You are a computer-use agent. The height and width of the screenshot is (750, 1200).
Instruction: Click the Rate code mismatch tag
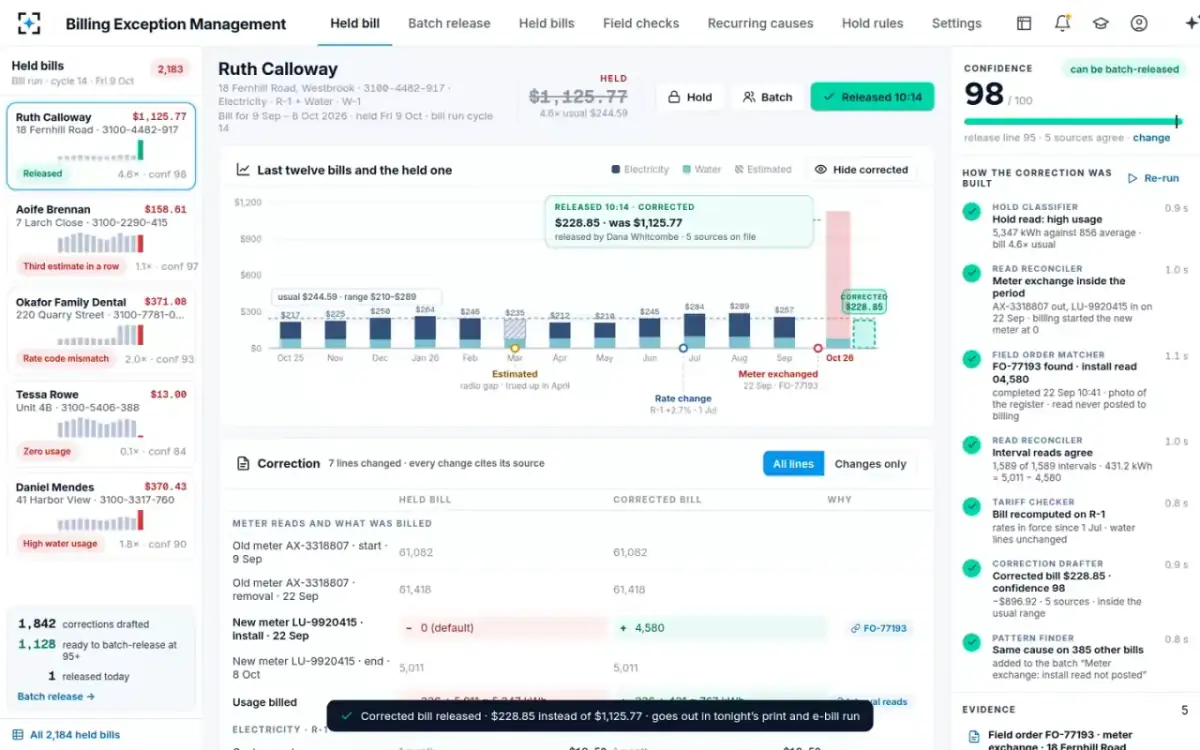[66, 358]
